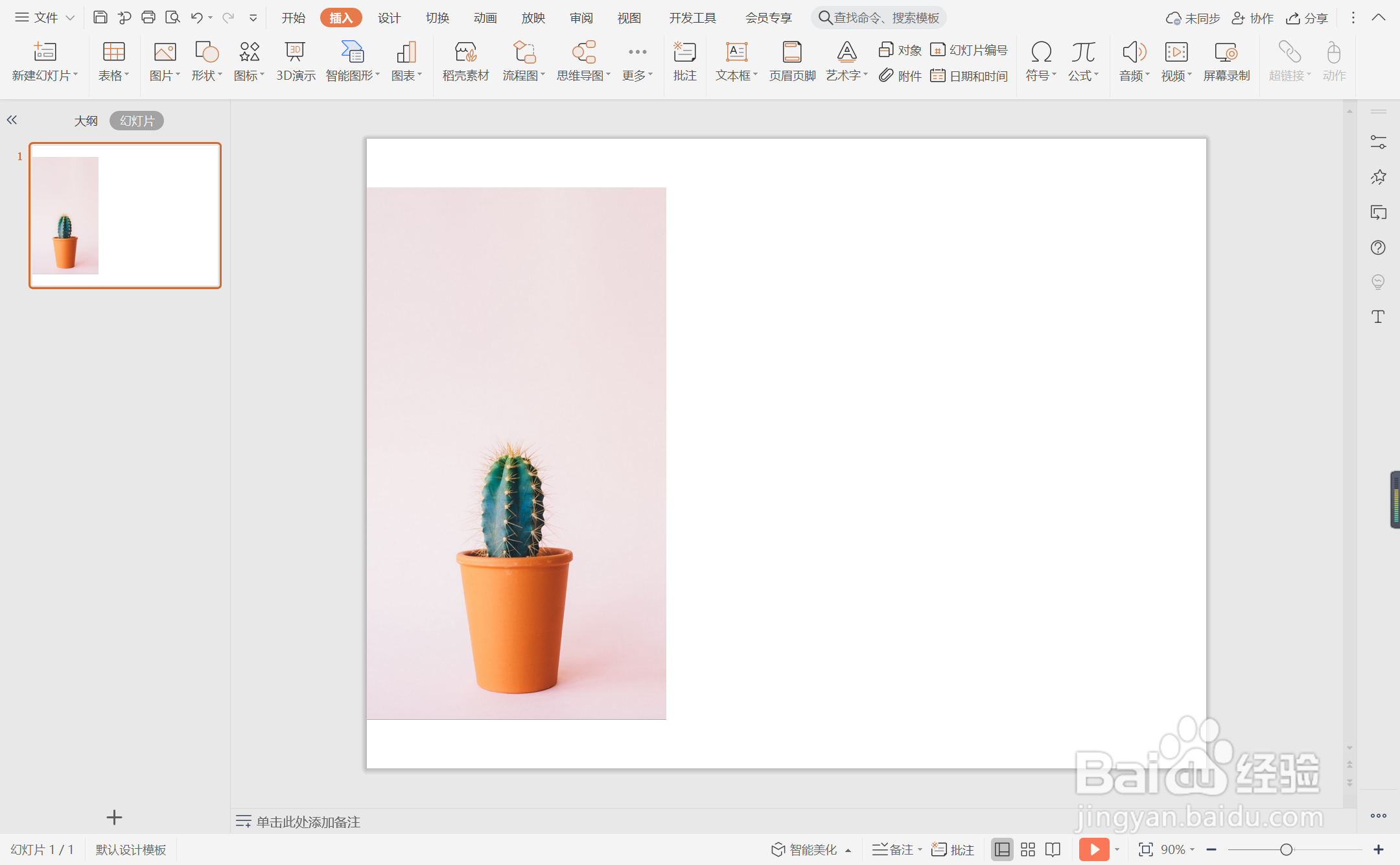The width and height of the screenshot is (1400, 865).
Task: Switch to Normal view in status bar
Action: pyautogui.click(x=1002, y=849)
